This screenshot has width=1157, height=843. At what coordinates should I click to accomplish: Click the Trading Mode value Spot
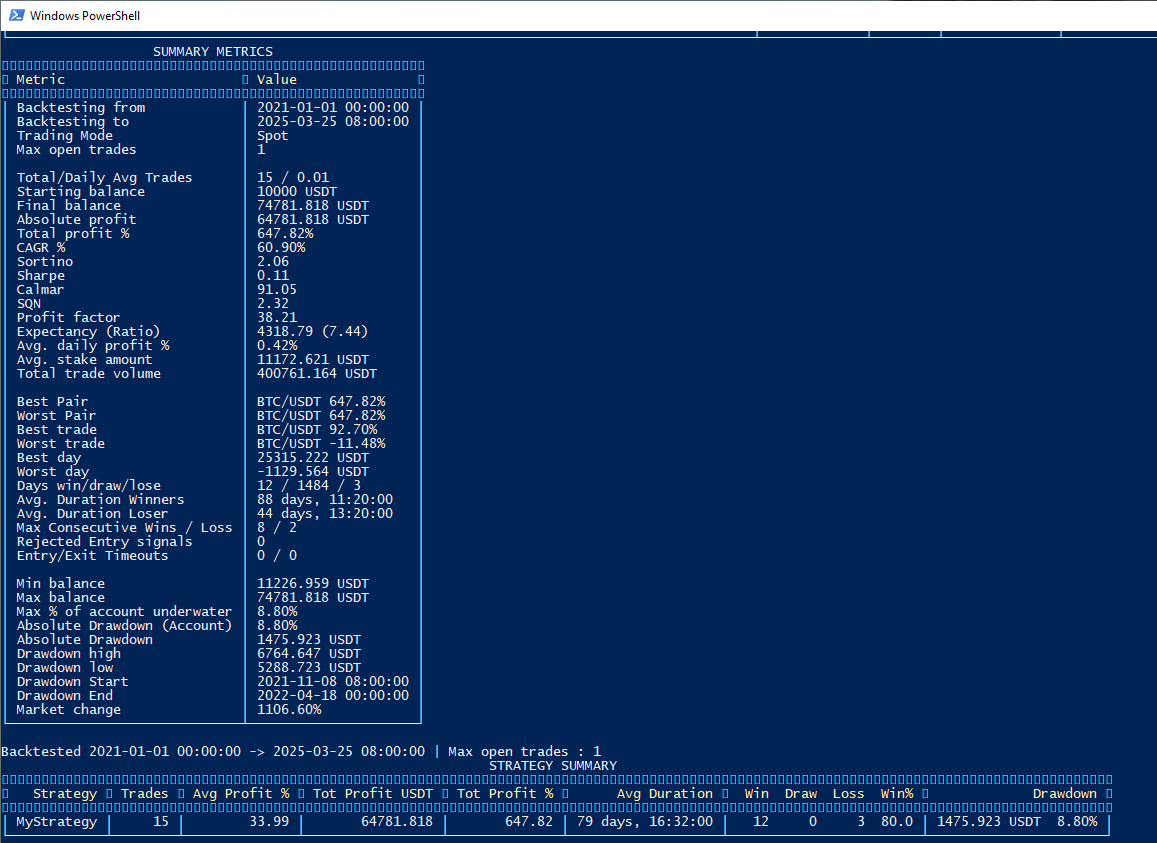(272, 136)
